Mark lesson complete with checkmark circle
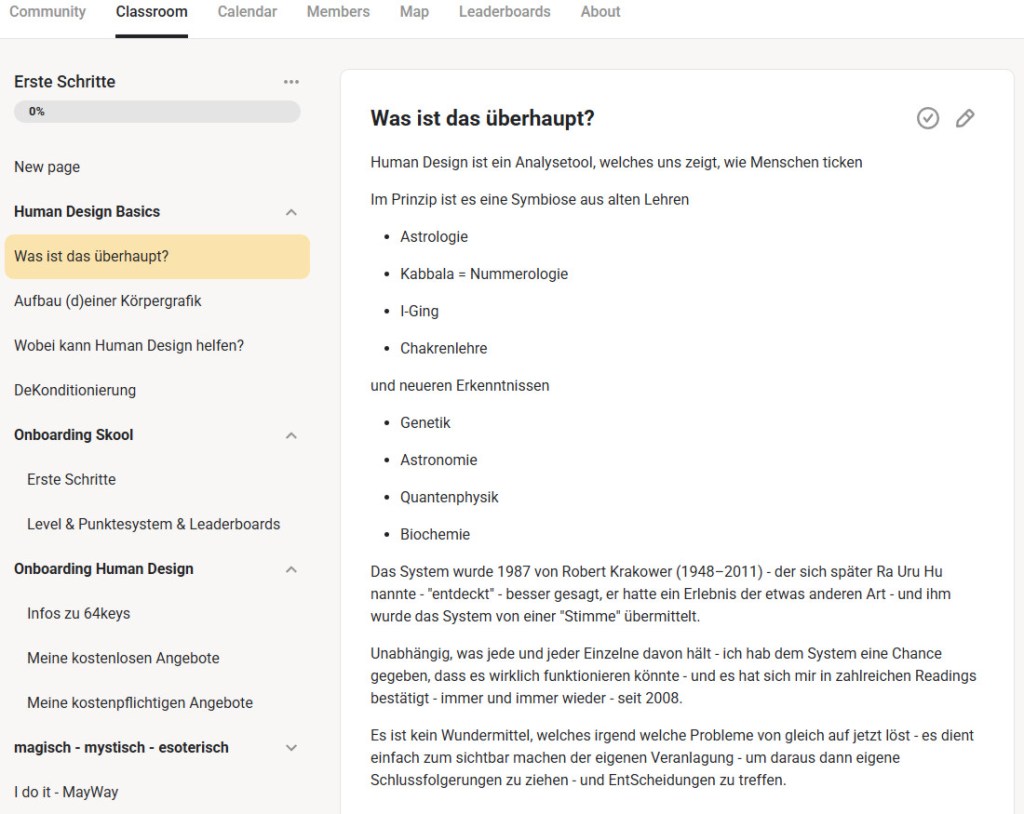The height and width of the screenshot is (814, 1024). tap(928, 119)
